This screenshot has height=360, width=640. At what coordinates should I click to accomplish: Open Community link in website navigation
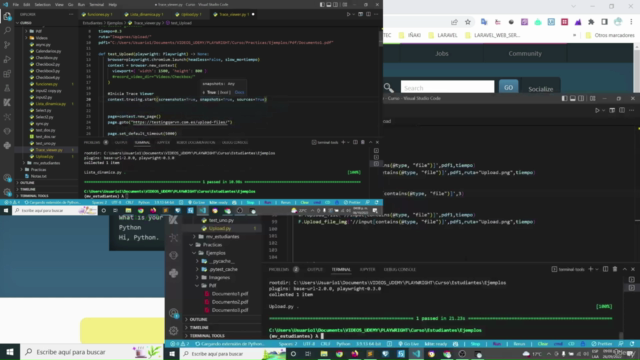click(x=525, y=53)
